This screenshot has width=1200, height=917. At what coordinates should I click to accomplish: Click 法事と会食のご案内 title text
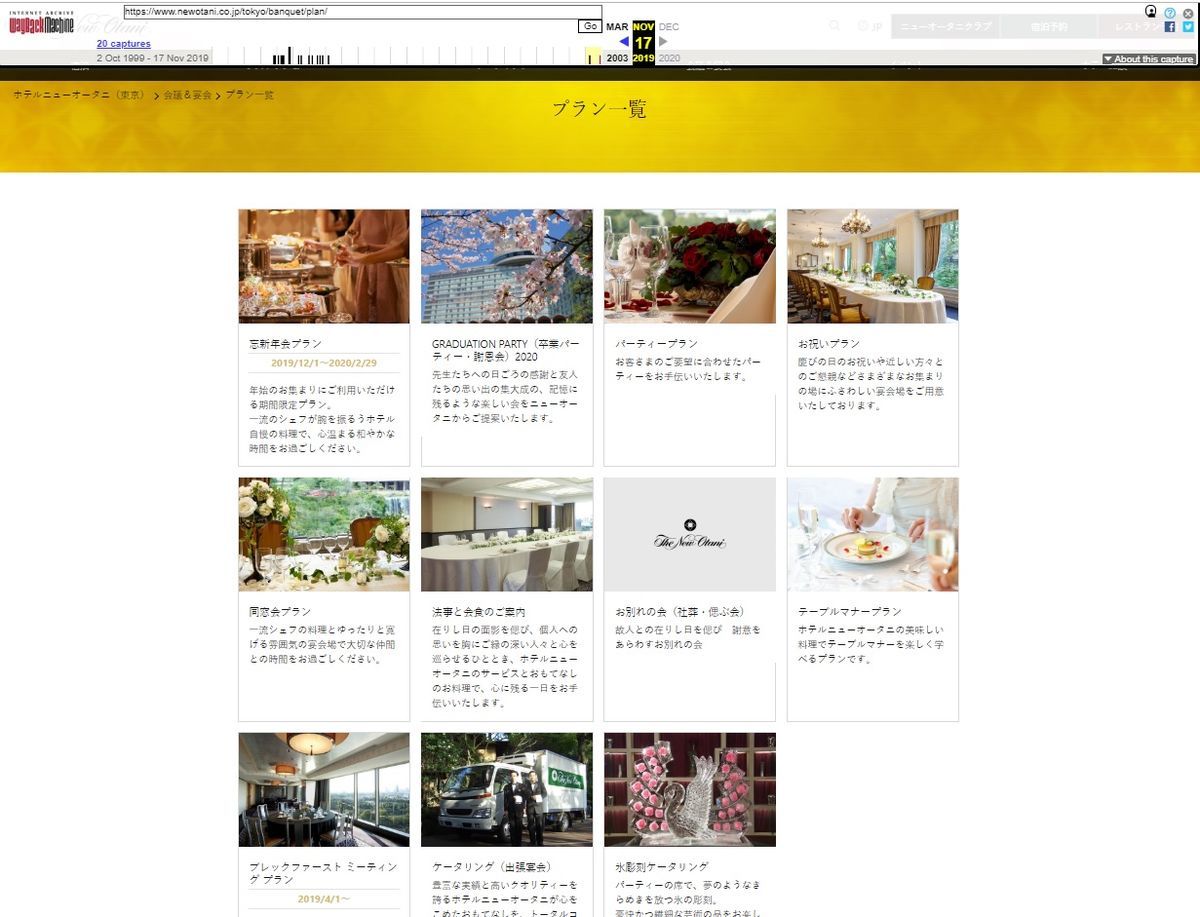pyautogui.click(x=479, y=611)
